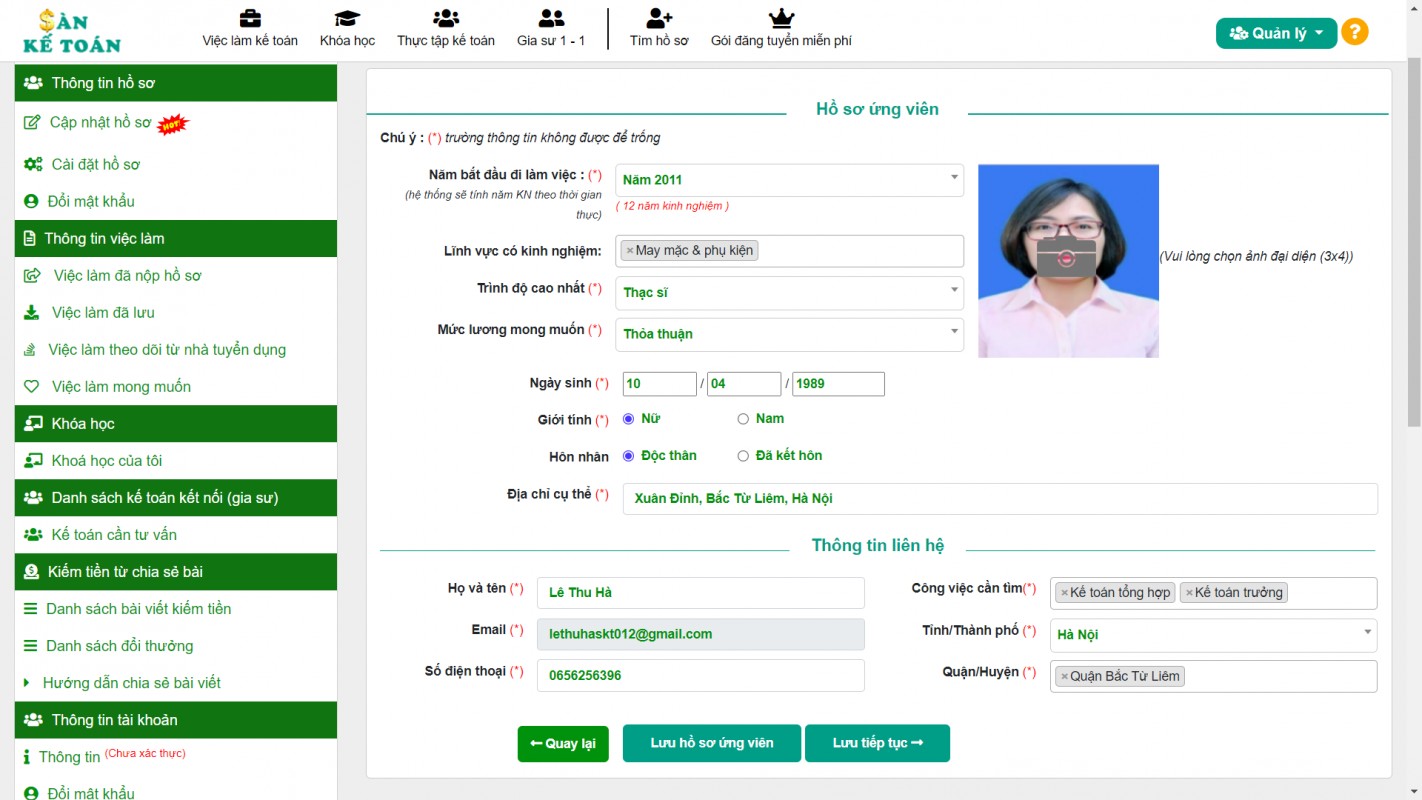Viewport: 1422px width, 800px height.
Task: Click the list icon beside Danh sách đổi thưởng
Action: (x=31, y=645)
